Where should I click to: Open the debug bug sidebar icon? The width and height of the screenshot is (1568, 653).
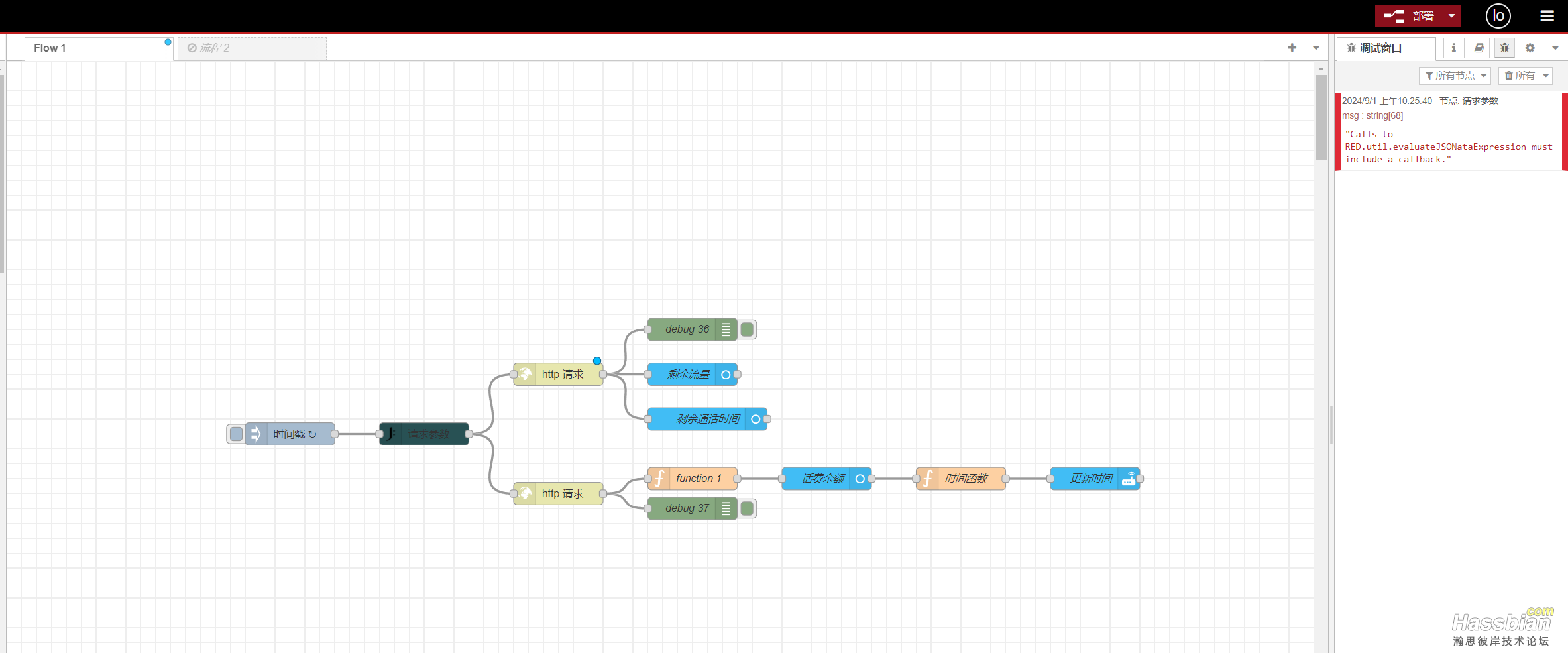[x=1504, y=48]
